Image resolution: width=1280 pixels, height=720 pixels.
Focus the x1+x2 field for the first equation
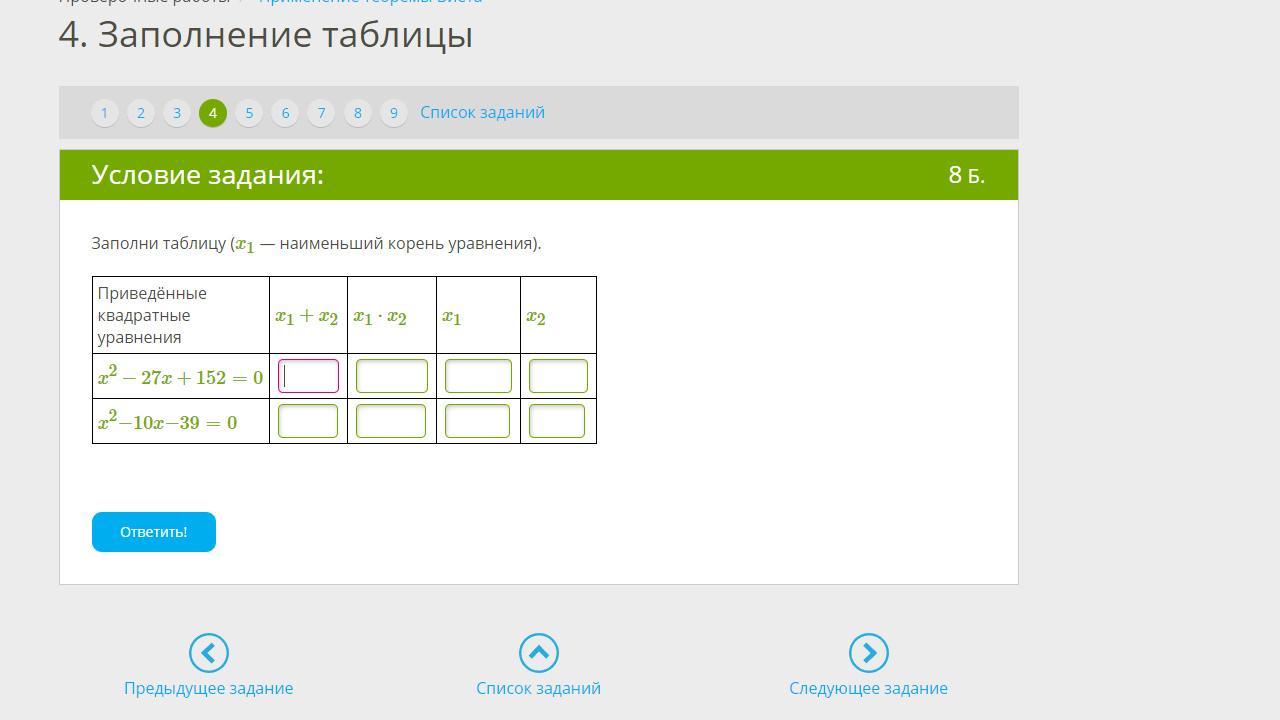pyautogui.click(x=308, y=376)
